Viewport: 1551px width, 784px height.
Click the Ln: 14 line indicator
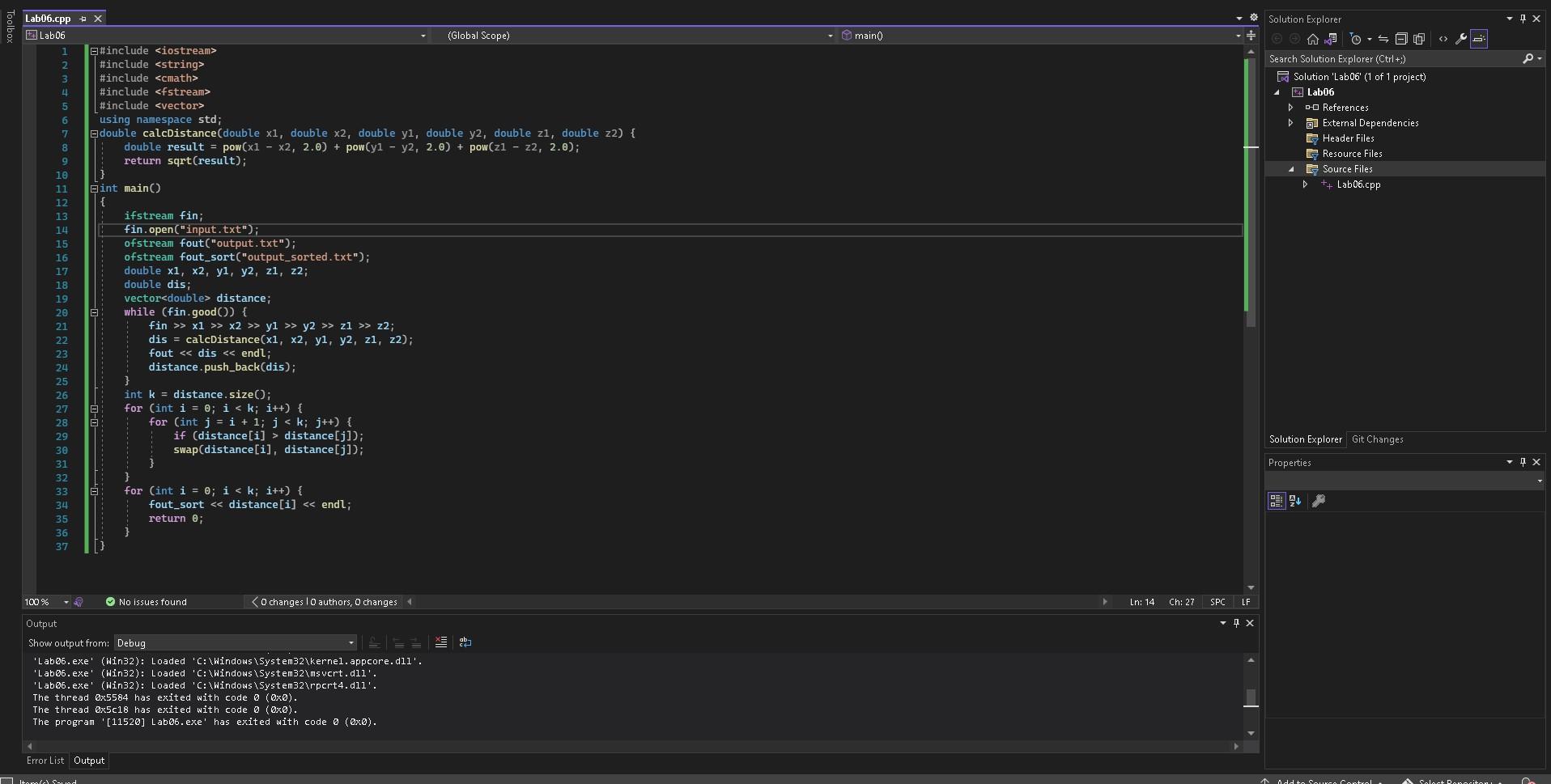tap(1142, 602)
